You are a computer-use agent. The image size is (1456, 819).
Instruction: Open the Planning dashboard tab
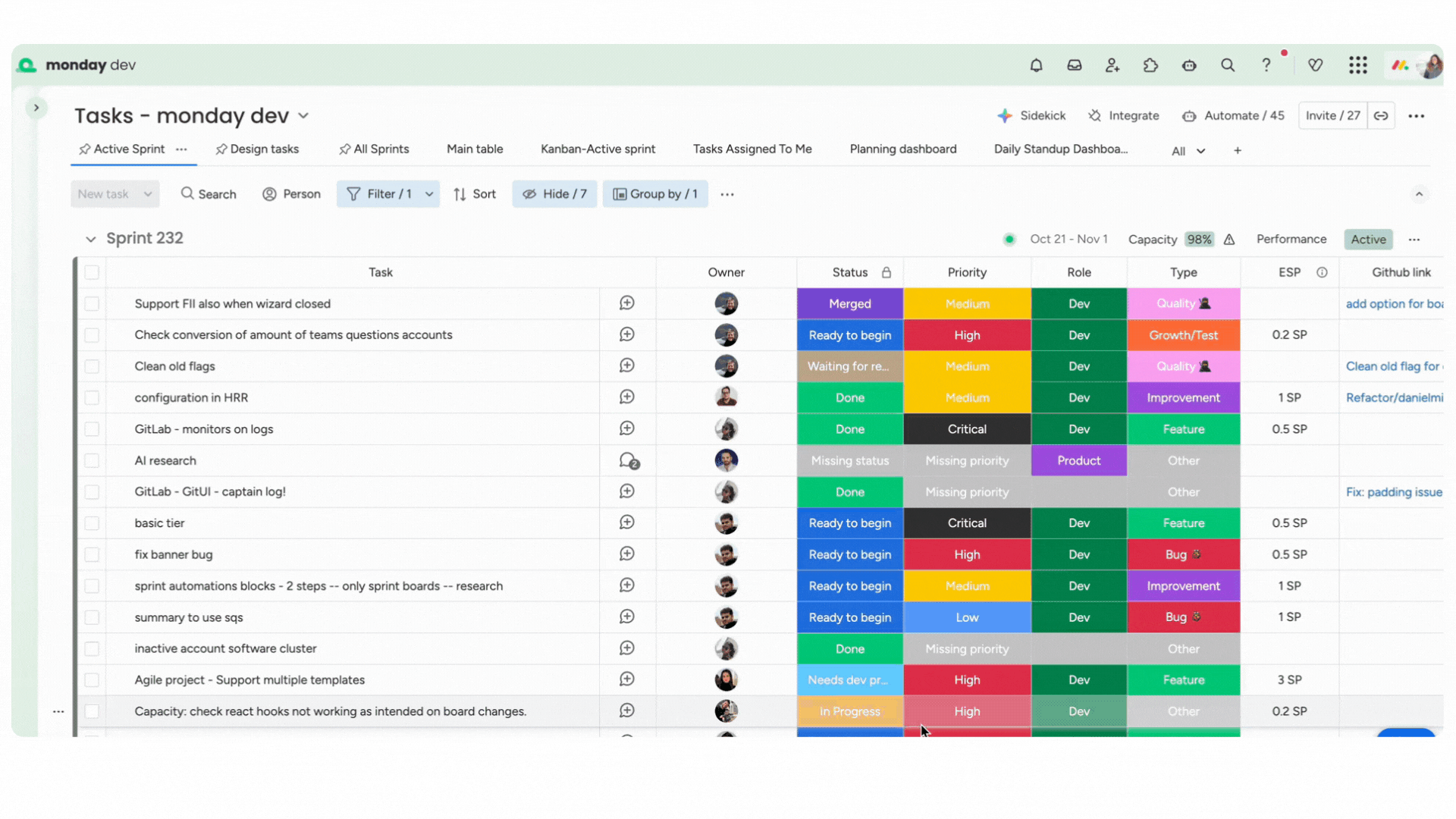[903, 149]
